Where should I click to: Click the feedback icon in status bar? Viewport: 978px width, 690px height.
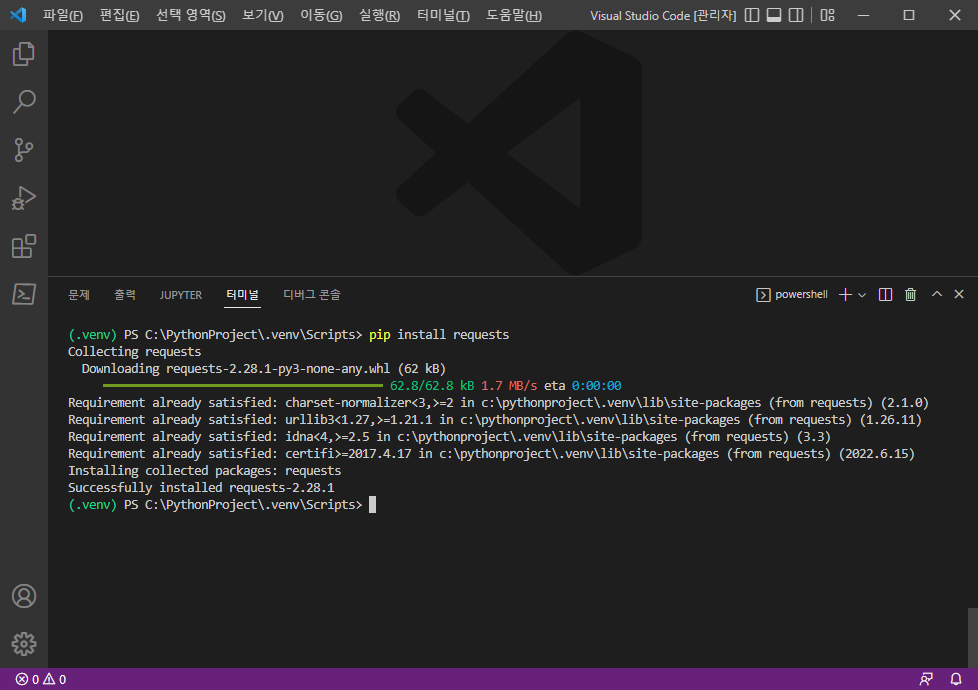pos(926,679)
